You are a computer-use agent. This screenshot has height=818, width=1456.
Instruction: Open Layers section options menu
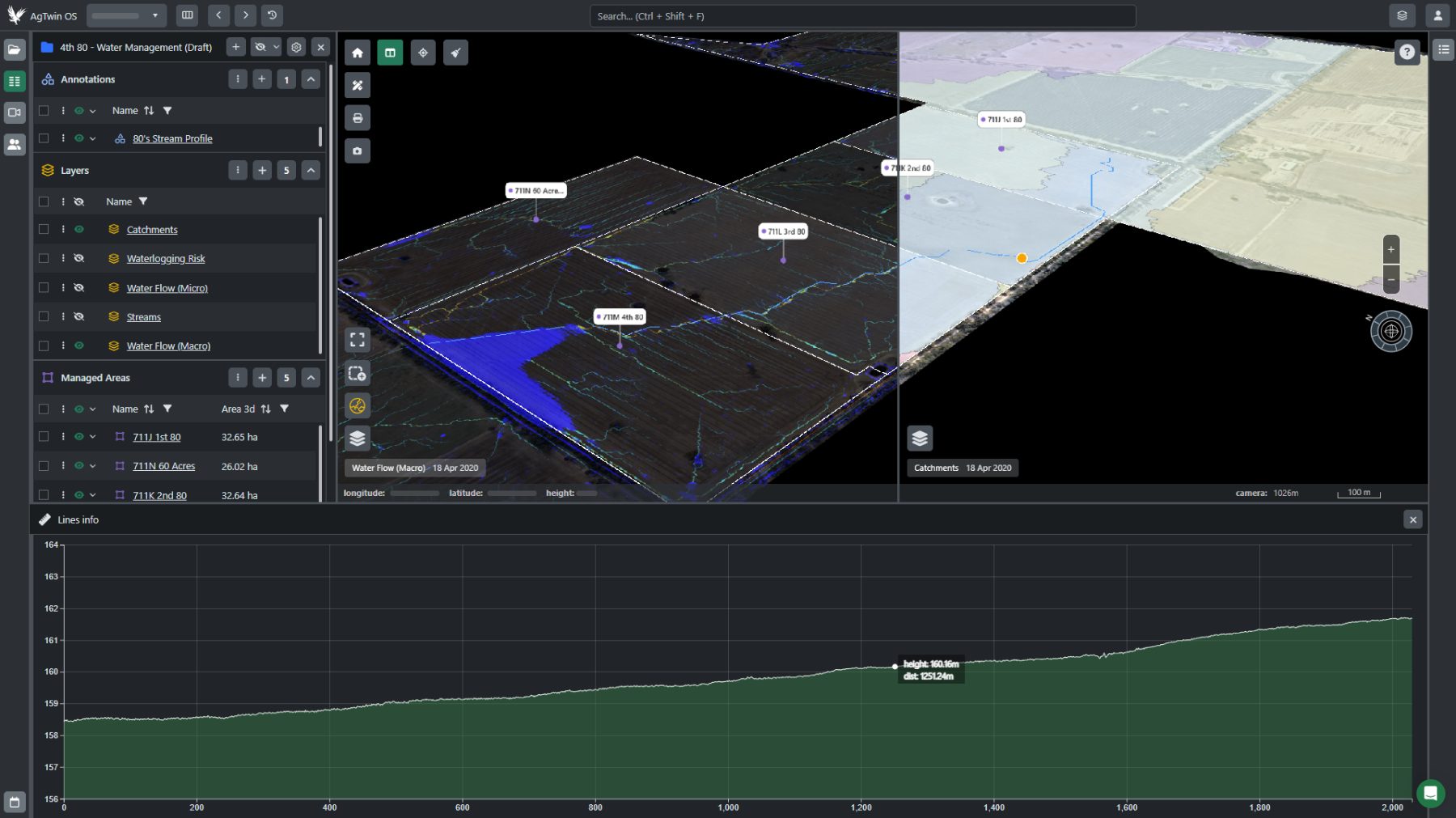click(237, 170)
